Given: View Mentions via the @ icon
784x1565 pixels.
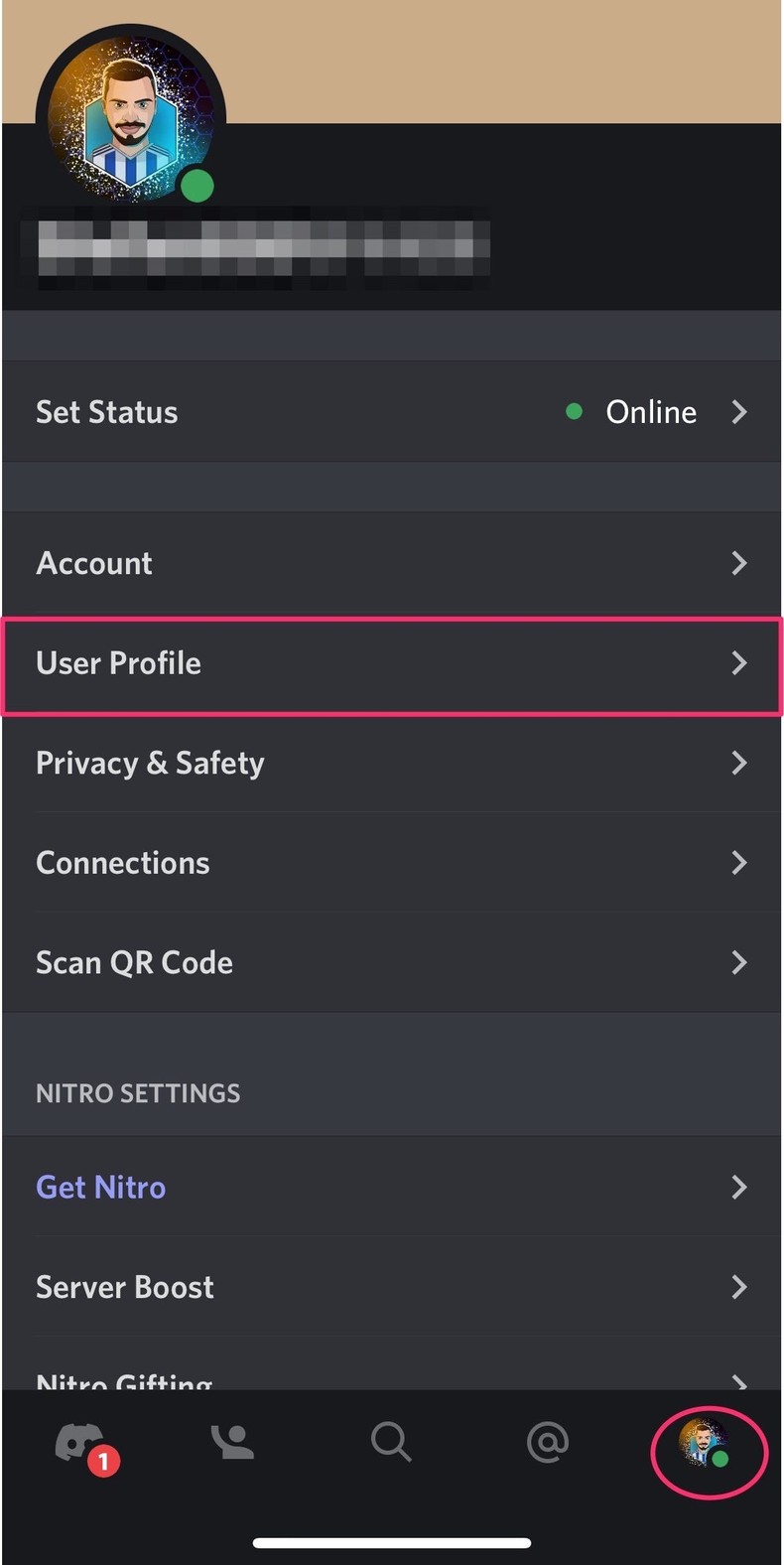Looking at the screenshot, I should point(548,1443).
